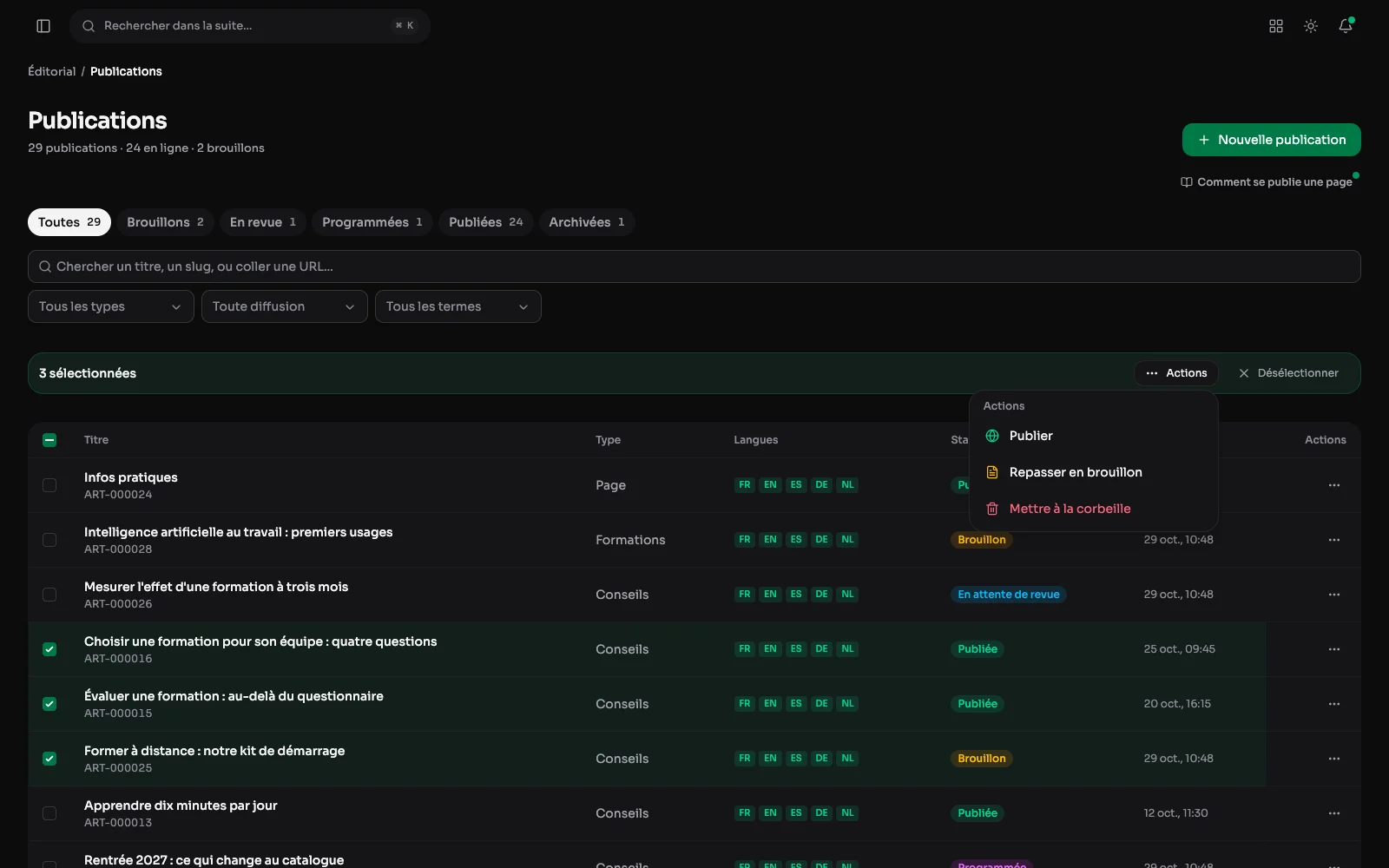Uncheck Choisir une formation checkbox
The height and width of the screenshot is (868, 1389).
pyautogui.click(x=49, y=649)
